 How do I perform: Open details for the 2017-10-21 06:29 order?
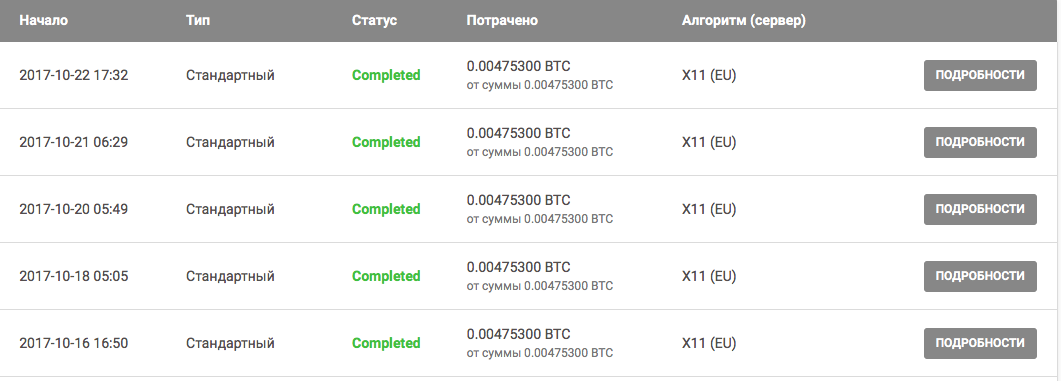point(980,142)
